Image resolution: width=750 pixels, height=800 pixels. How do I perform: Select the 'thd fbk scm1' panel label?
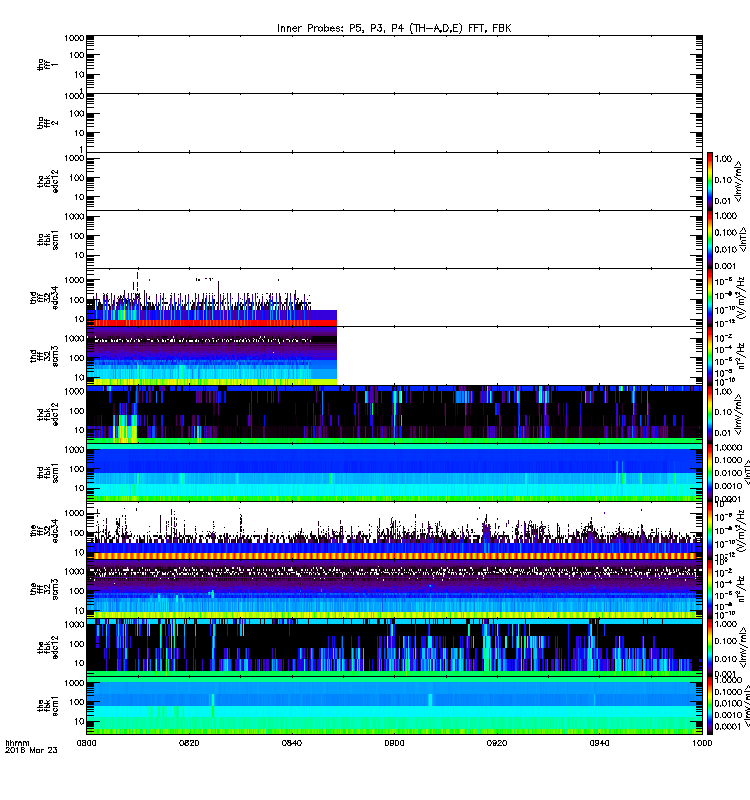tap(47, 472)
